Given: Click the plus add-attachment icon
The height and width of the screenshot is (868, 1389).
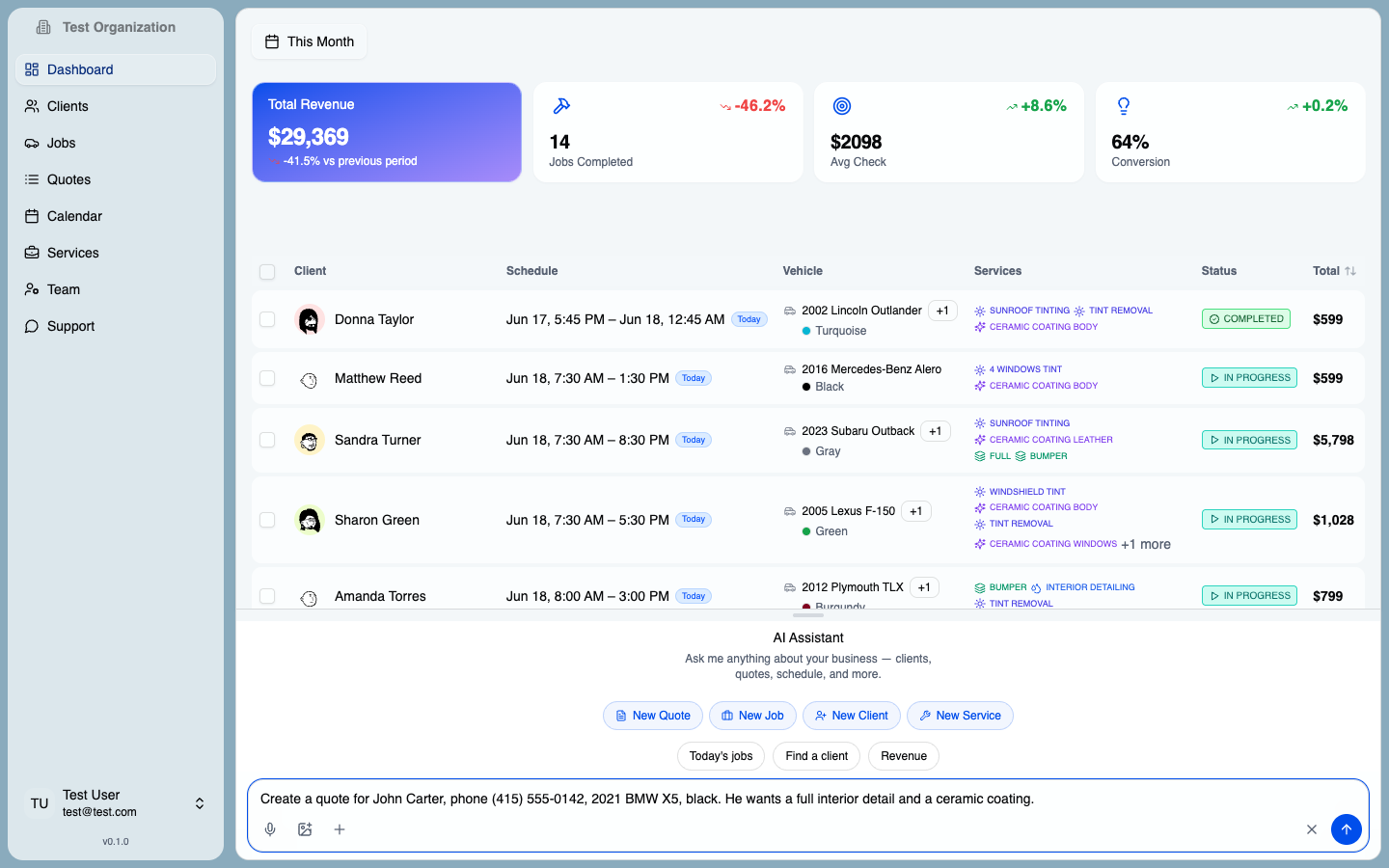Looking at the screenshot, I should 340,829.
